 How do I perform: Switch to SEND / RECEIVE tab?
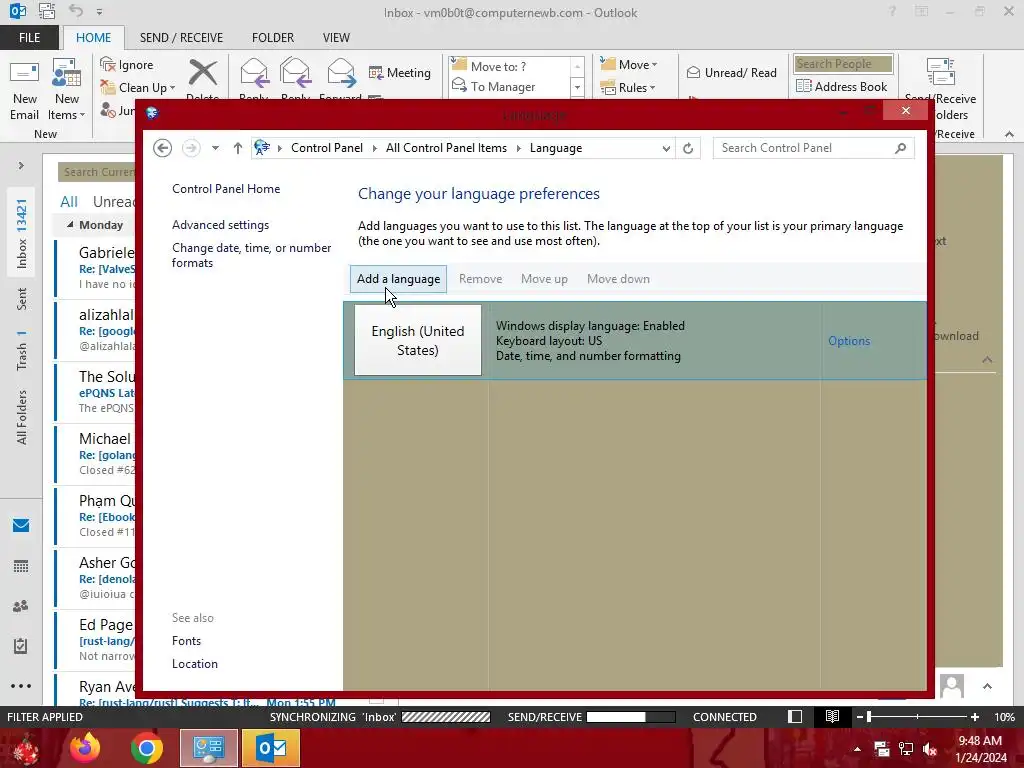click(x=181, y=38)
